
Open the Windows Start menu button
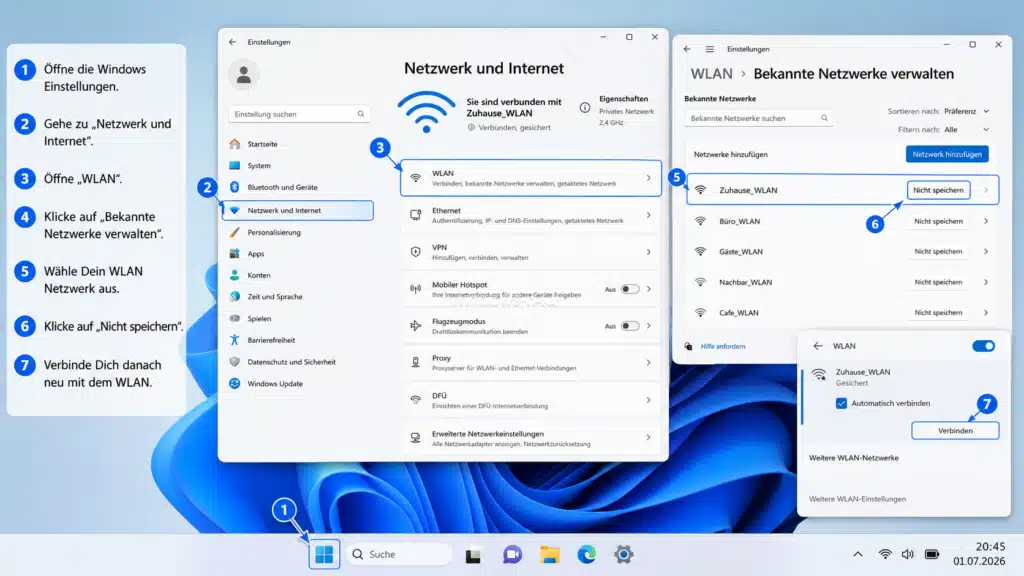tap(324, 554)
